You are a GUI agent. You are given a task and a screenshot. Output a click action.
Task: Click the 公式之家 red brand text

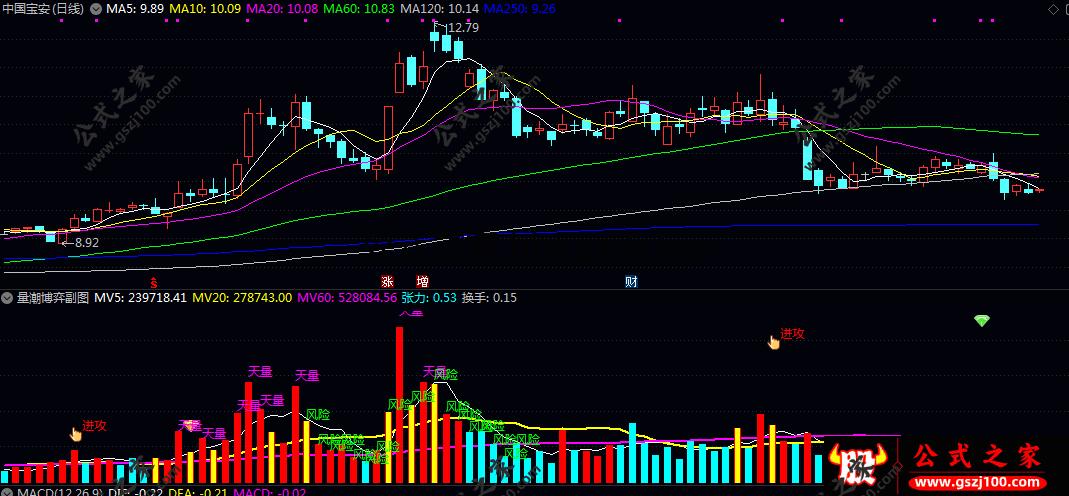point(977,458)
